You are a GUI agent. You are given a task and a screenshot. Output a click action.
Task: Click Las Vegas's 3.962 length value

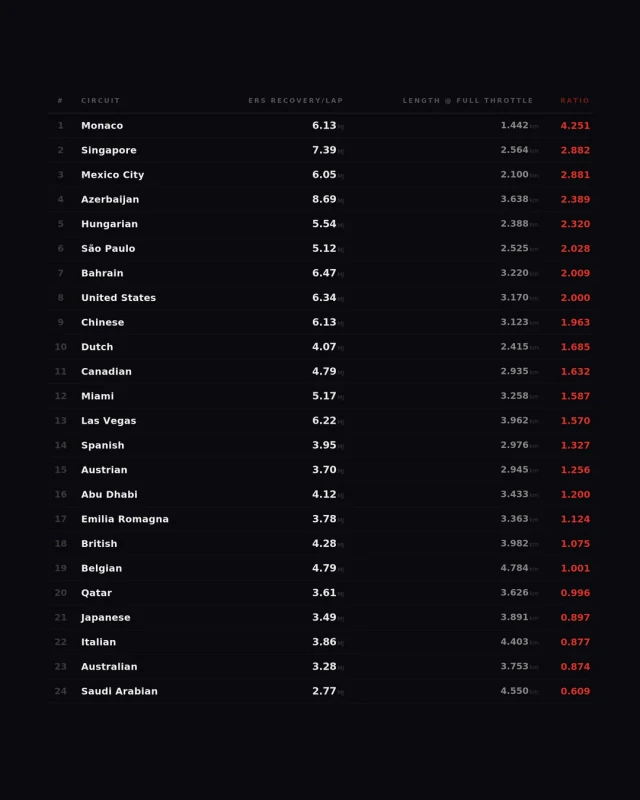(514, 420)
